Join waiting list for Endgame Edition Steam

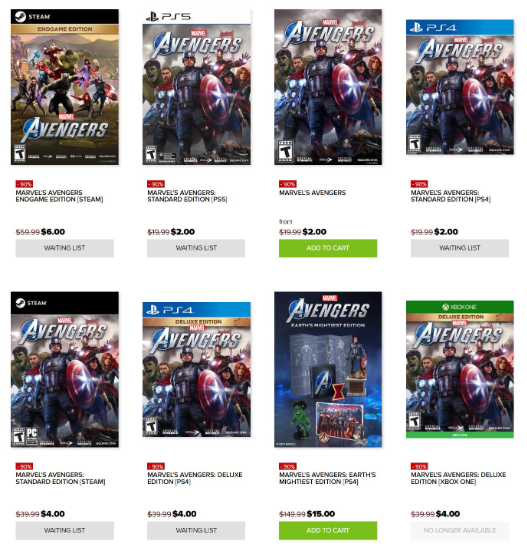point(65,248)
